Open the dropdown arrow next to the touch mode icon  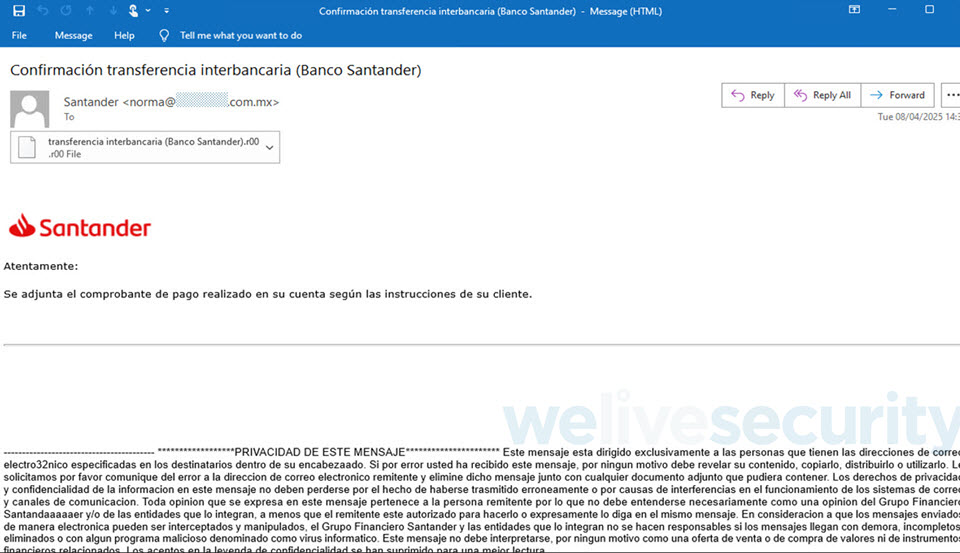(148, 10)
